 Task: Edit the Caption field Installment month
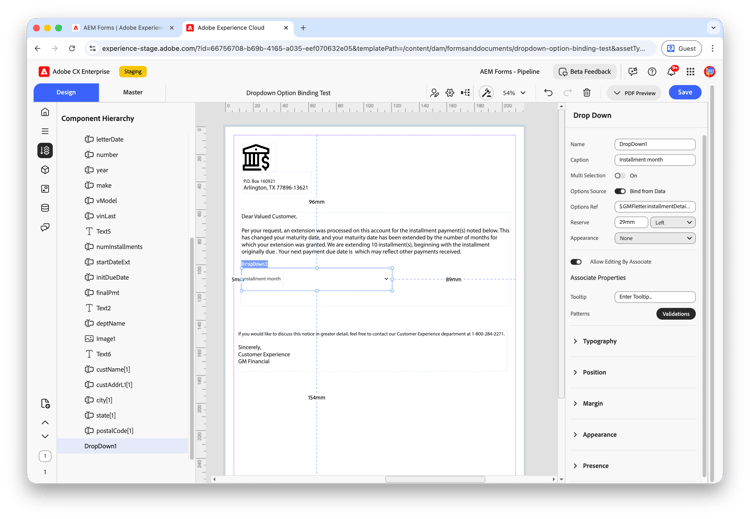coord(655,160)
